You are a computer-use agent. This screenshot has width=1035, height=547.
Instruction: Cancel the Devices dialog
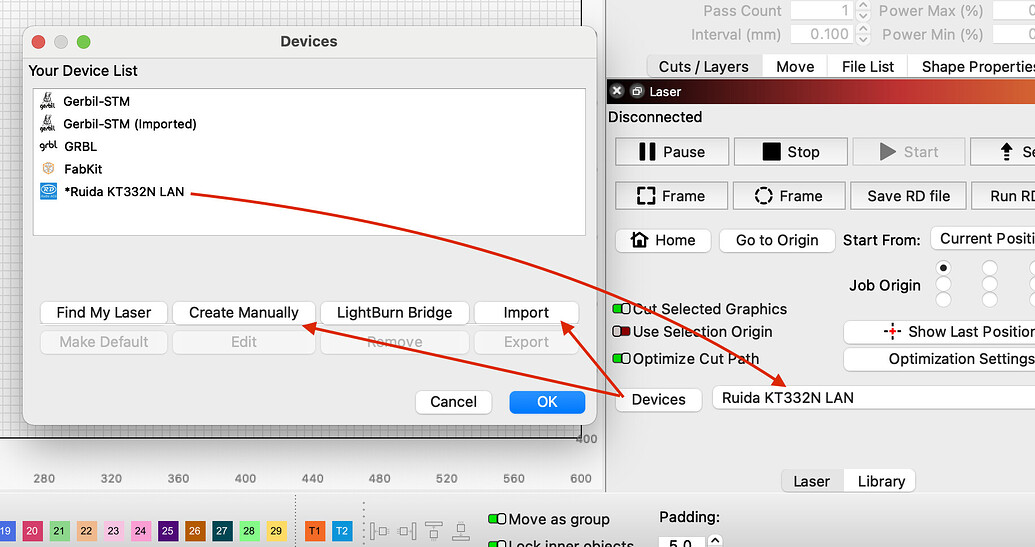click(x=453, y=402)
